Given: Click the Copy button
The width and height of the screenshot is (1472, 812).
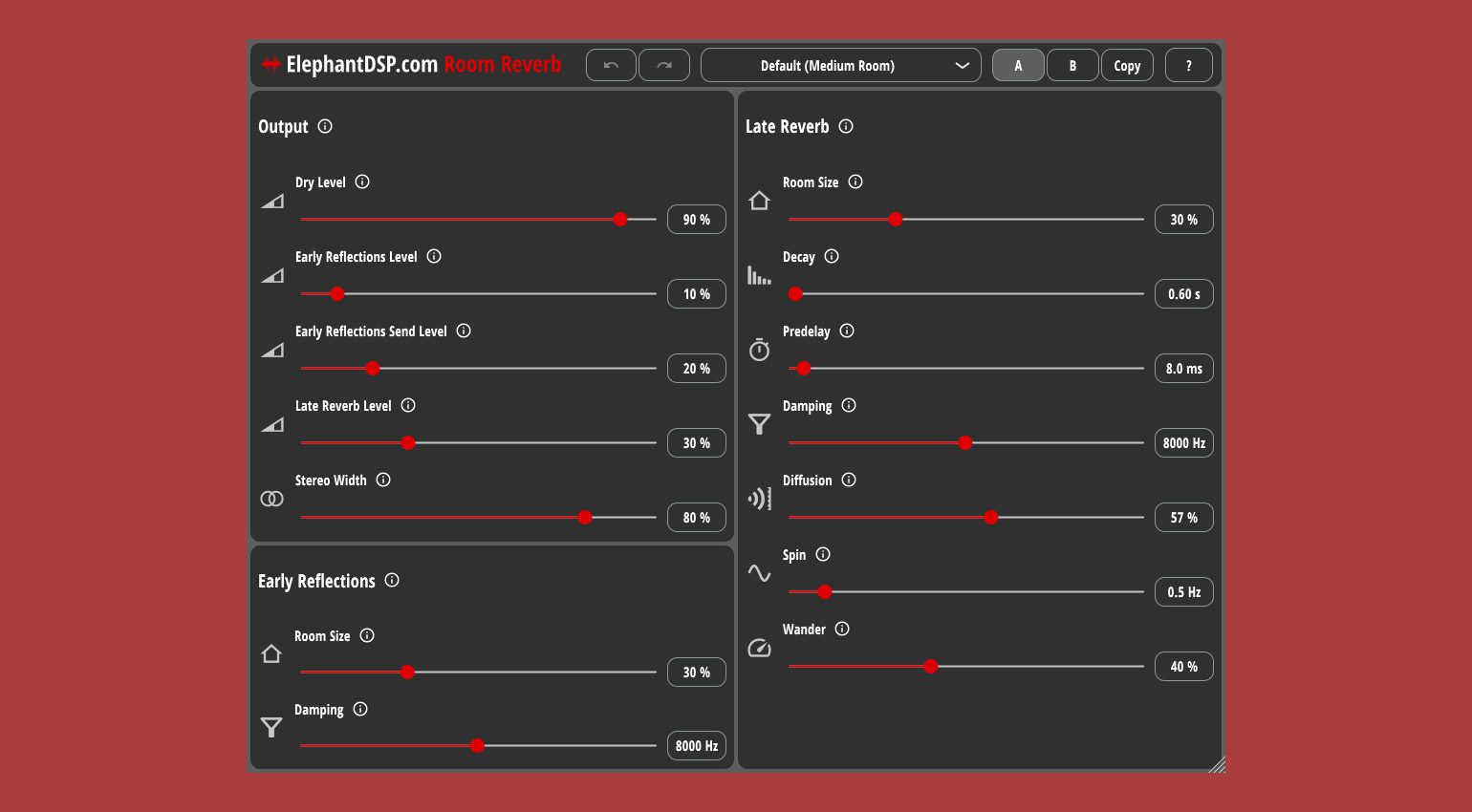Looking at the screenshot, I should 1127,65.
